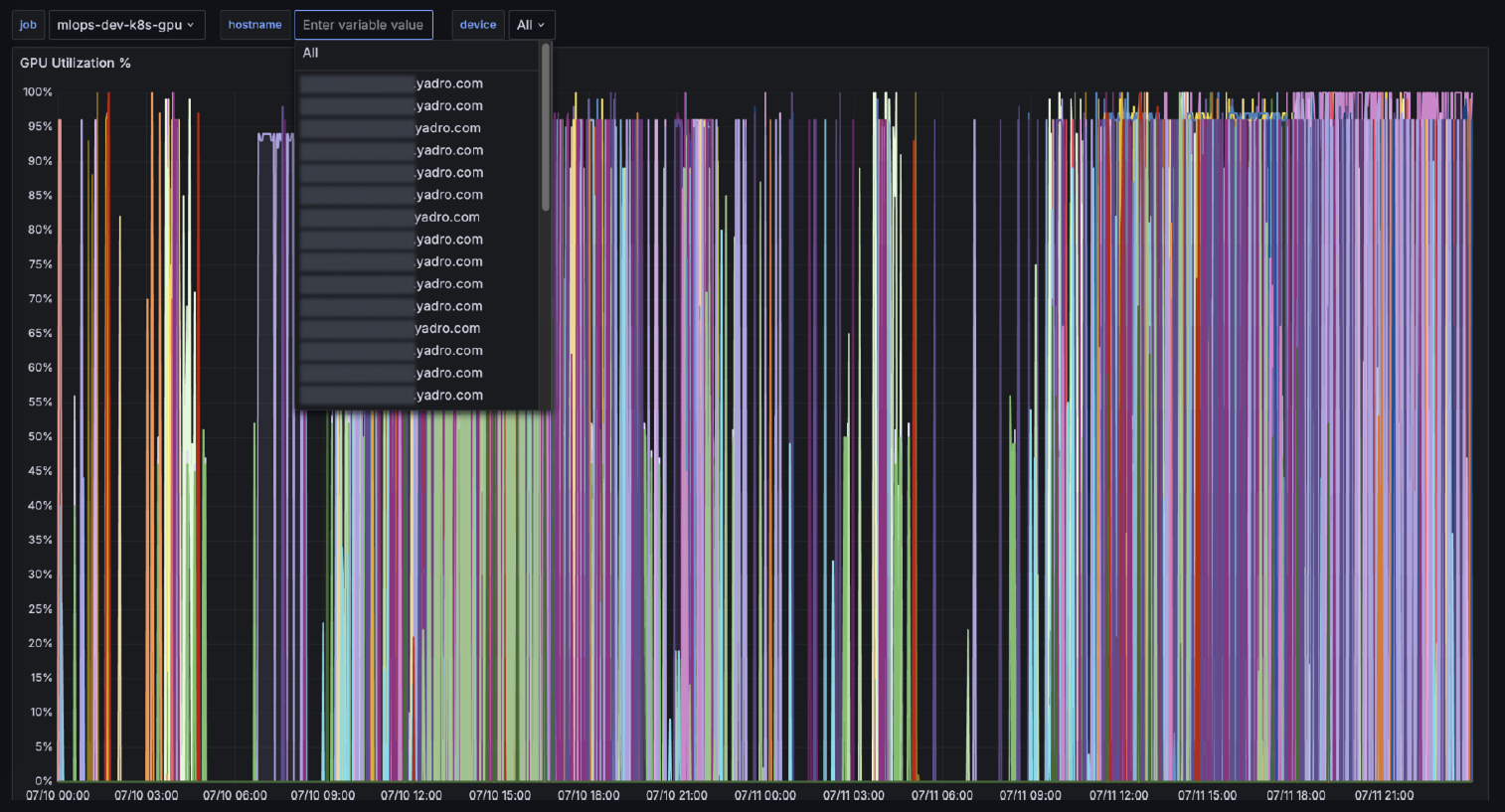This screenshot has width=1505, height=812.
Task: Choose the tenth yadro.com hostname entry
Action: coord(392,284)
